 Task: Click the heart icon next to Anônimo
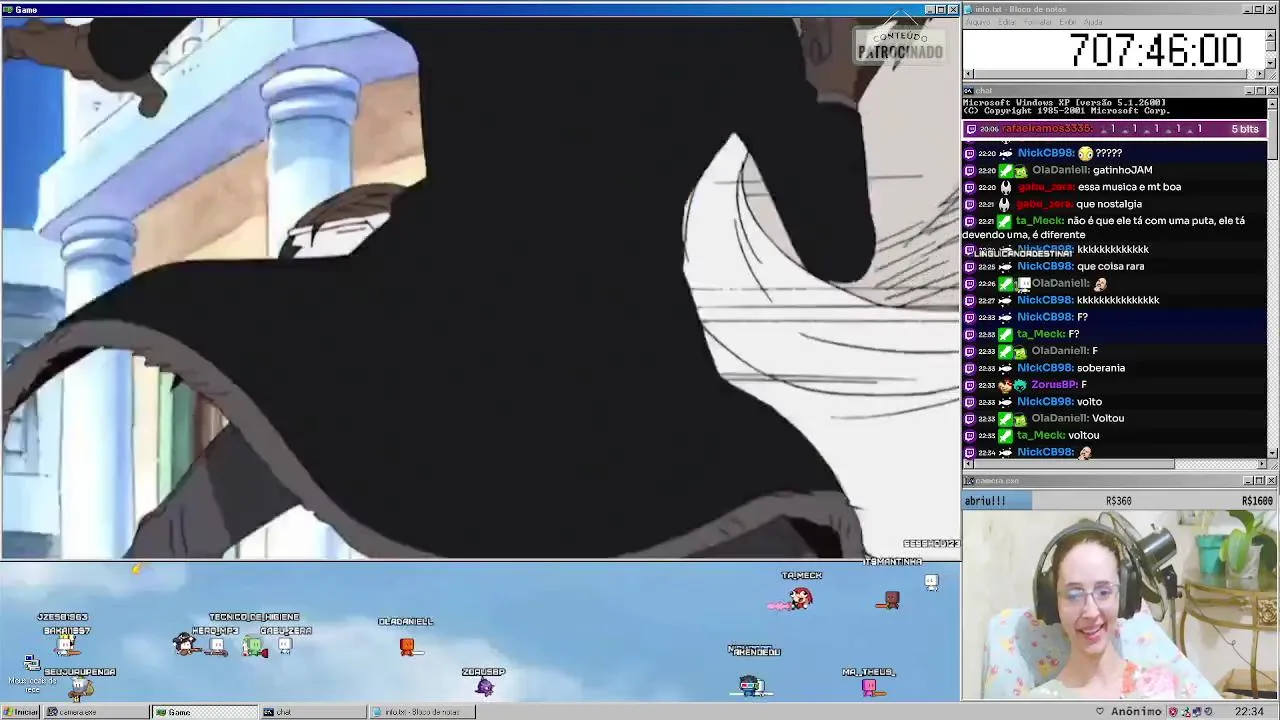tap(1100, 712)
